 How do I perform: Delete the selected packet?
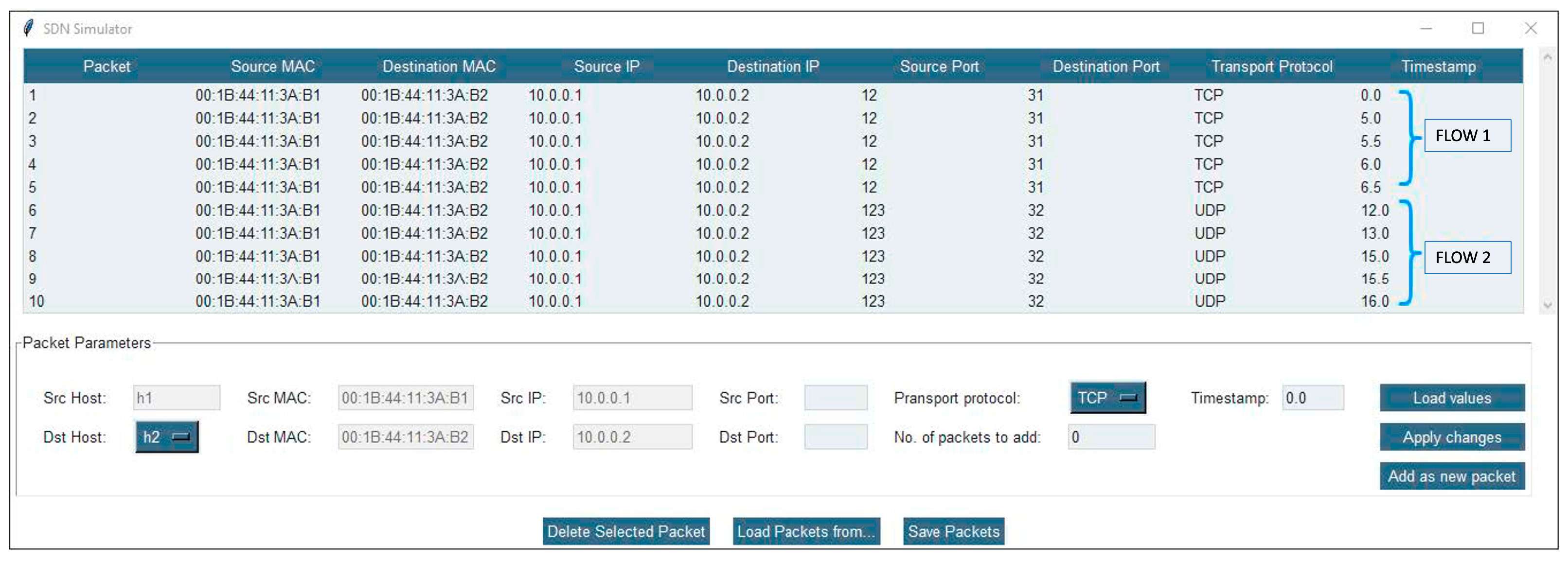pyautogui.click(x=626, y=531)
